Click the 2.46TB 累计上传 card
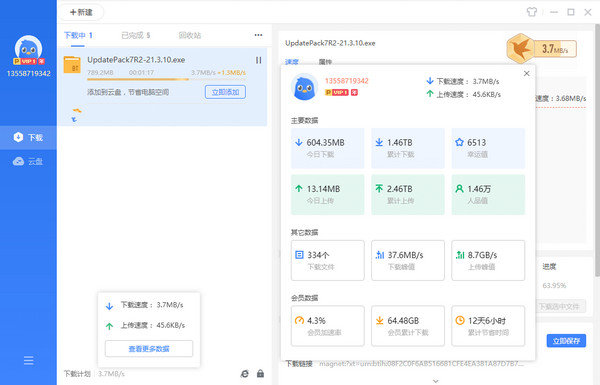The width and height of the screenshot is (600, 385). pos(408,194)
